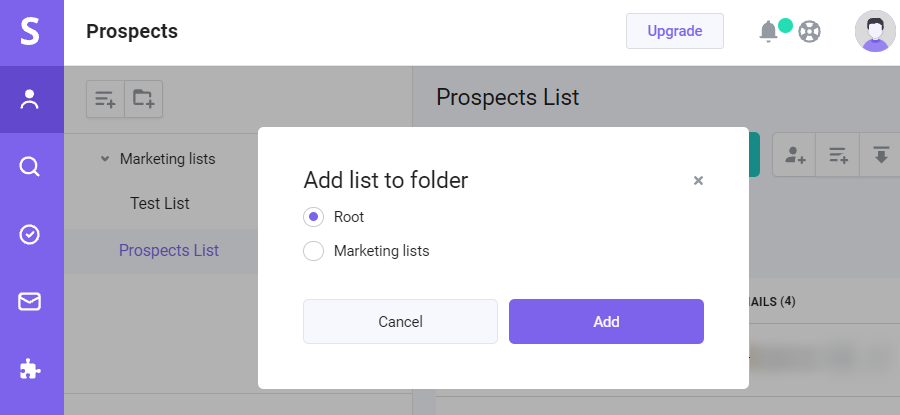Select Prospects List in the sidebar tree

pos(169,251)
